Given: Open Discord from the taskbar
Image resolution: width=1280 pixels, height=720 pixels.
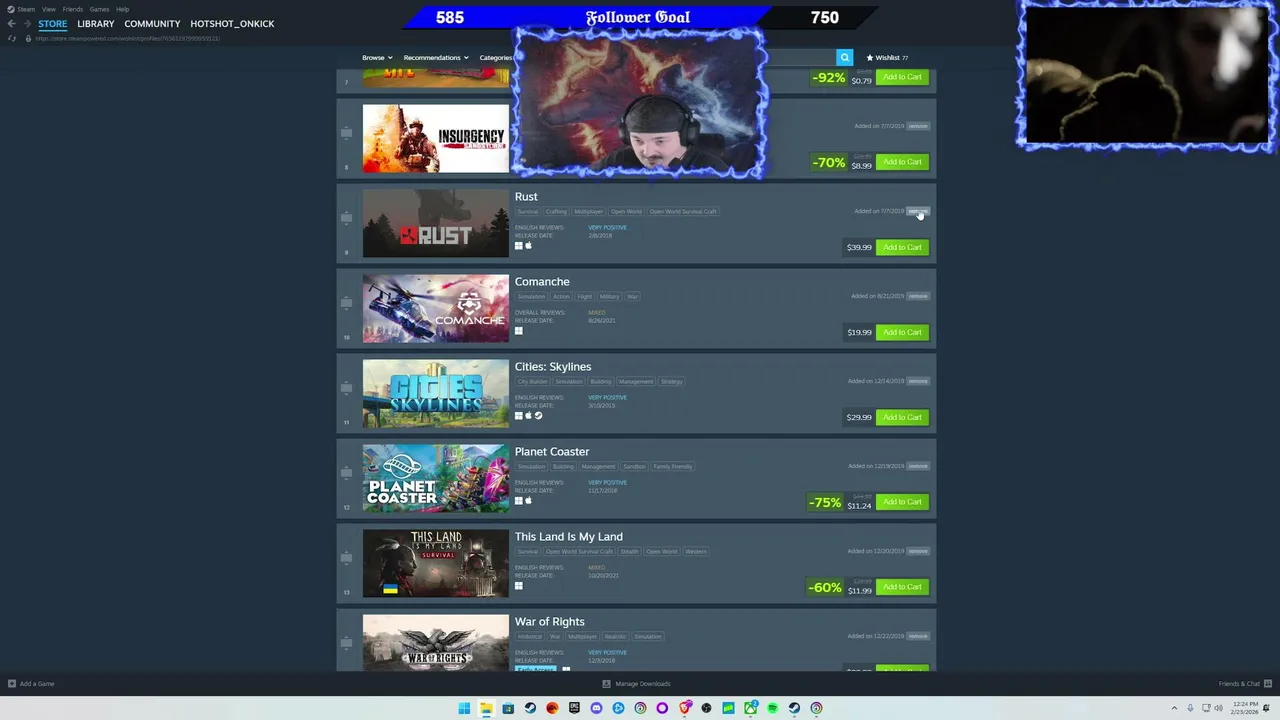Looking at the screenshot, I should (x=596, y=708).
